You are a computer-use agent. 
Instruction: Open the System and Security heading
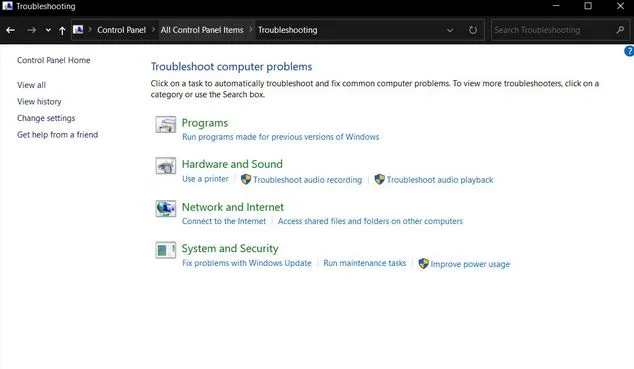tap(230, 249)
